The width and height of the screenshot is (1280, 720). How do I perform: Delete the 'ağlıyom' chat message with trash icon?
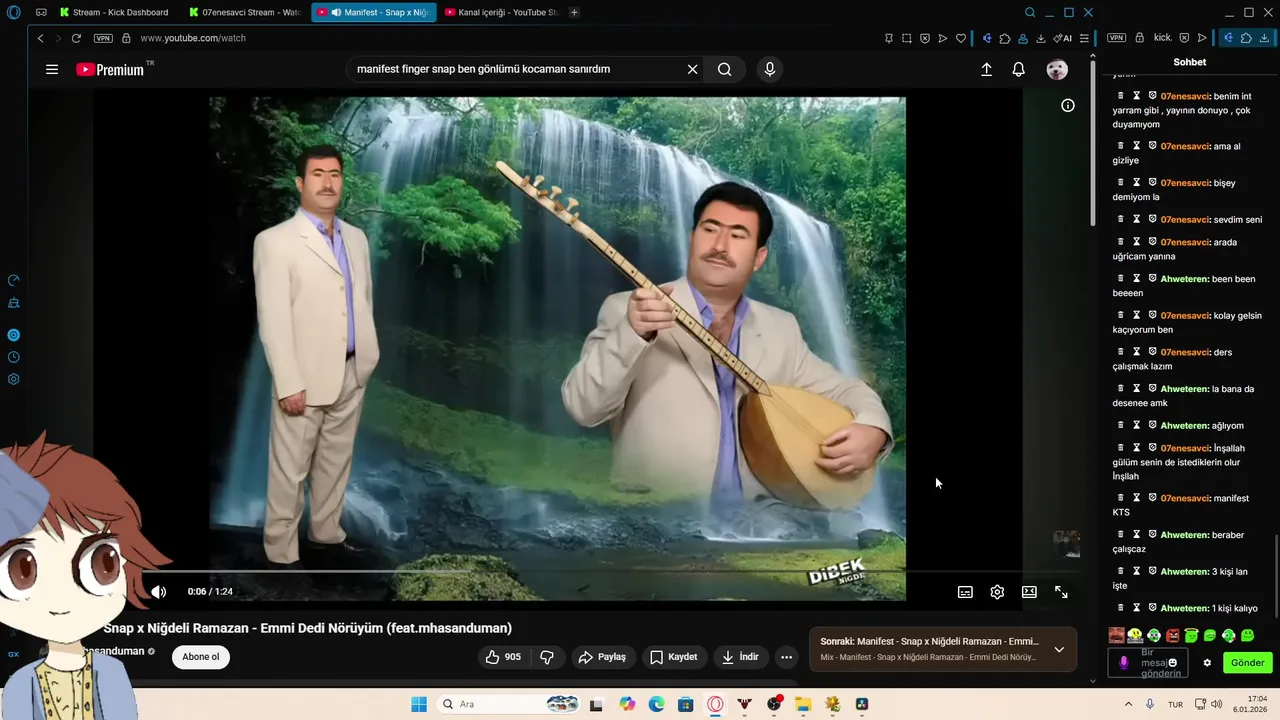[x=1121, y=425]
